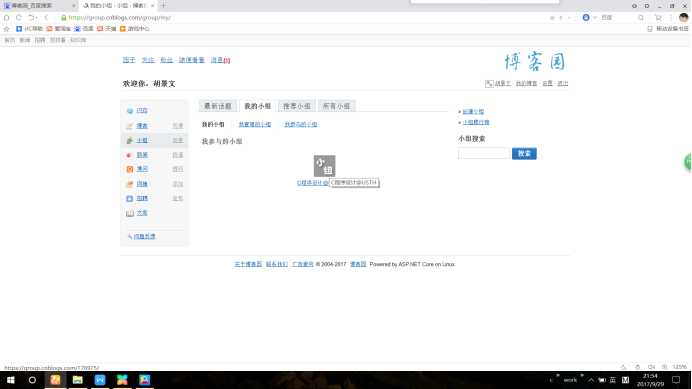The height and width of the screenshot is (389, 692).
Task: Open the C程序设计 group link under thumbnail
Action: click(312, 183)
